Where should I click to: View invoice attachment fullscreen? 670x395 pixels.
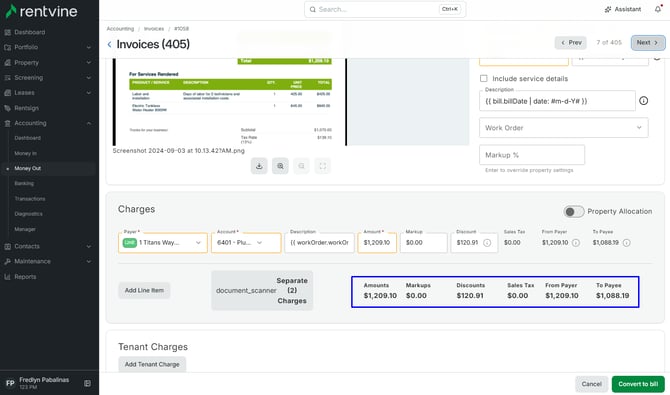(323, 166)
